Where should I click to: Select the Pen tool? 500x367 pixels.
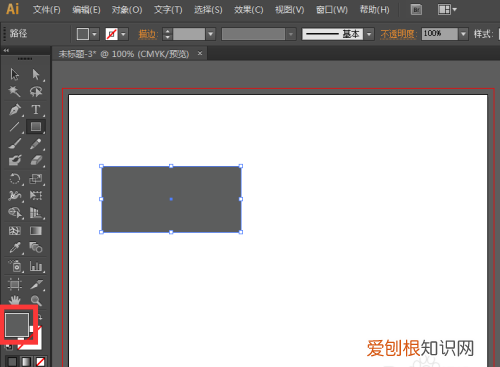(15, 109)
